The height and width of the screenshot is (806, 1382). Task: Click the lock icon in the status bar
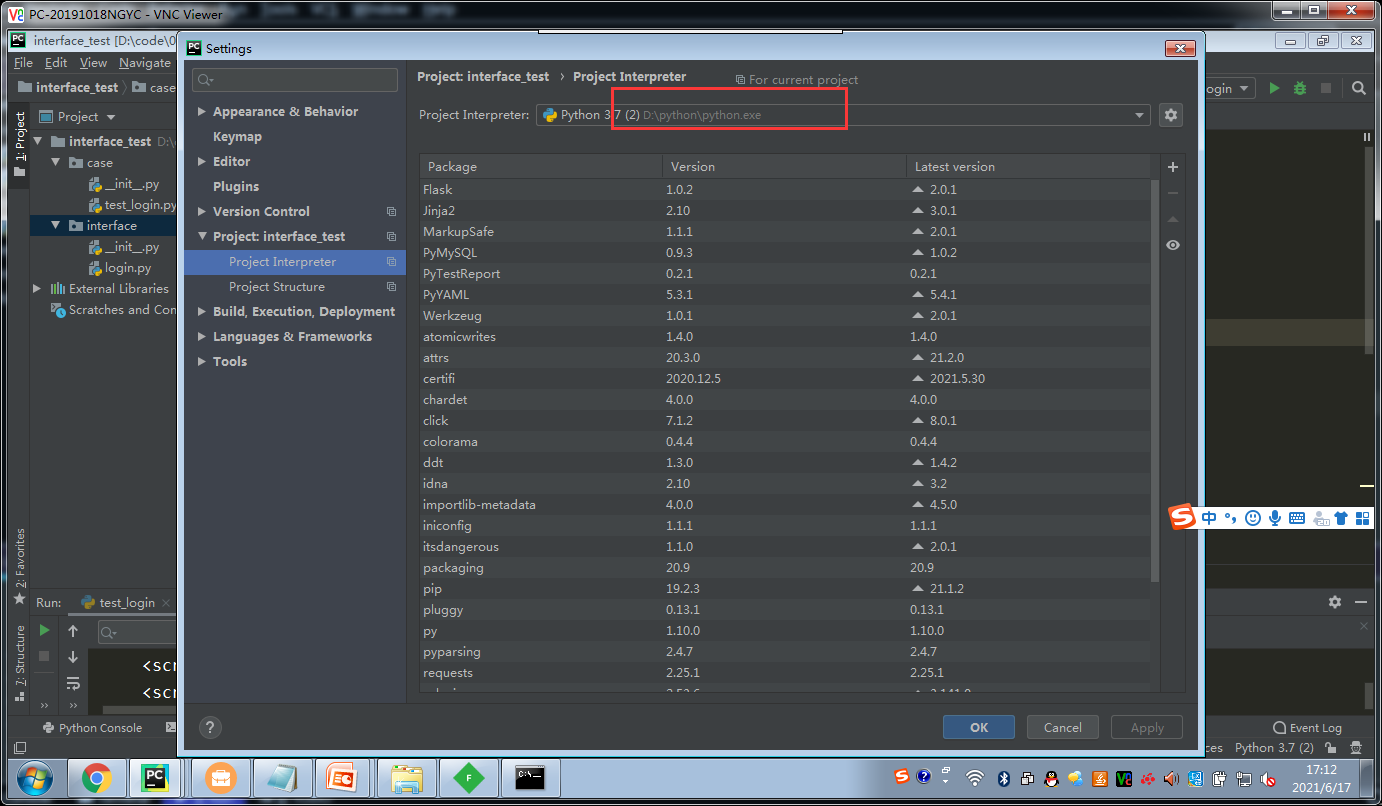(x=1329, y=748)
